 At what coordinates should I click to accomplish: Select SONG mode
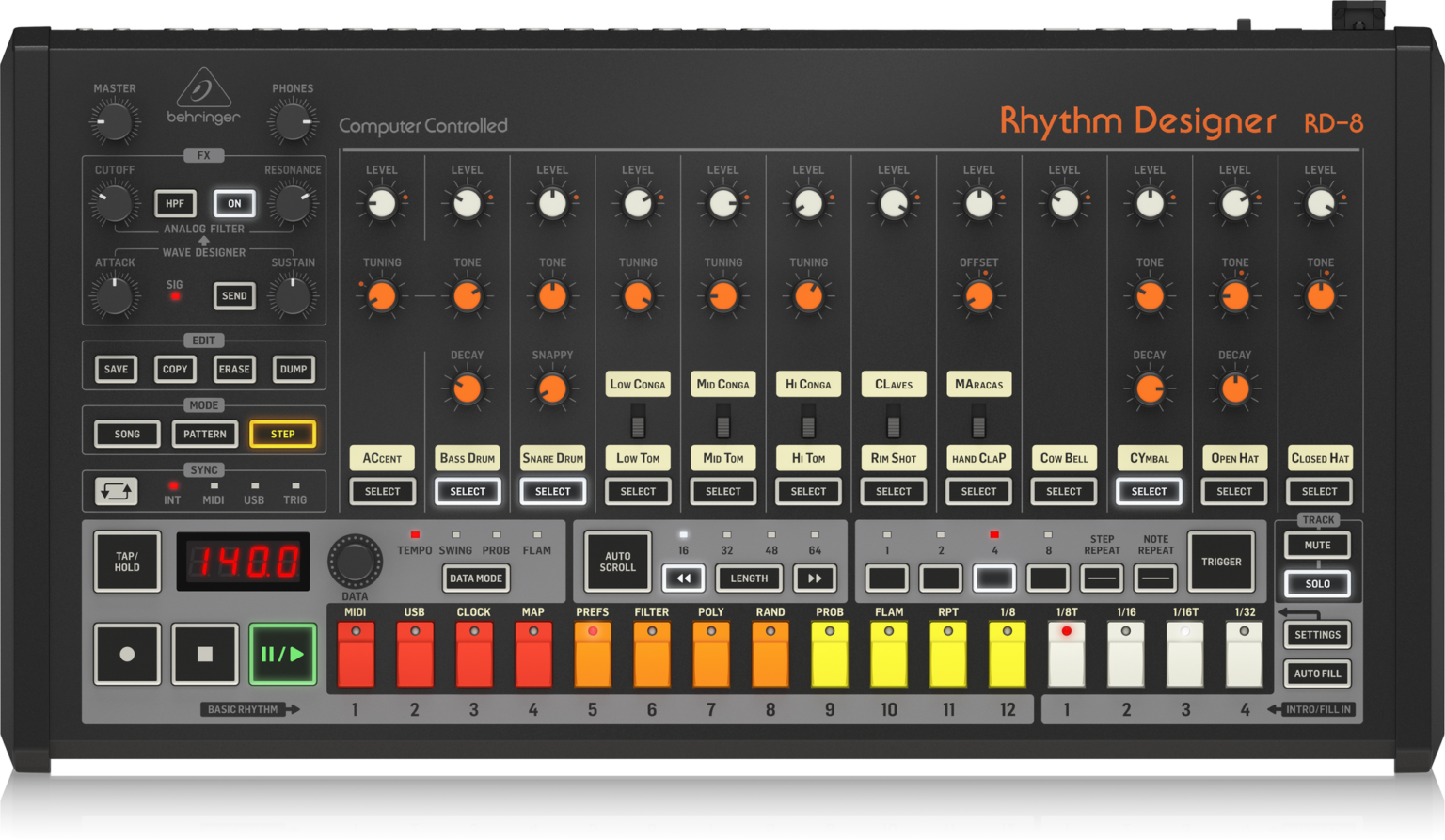(x=127, y=435)
